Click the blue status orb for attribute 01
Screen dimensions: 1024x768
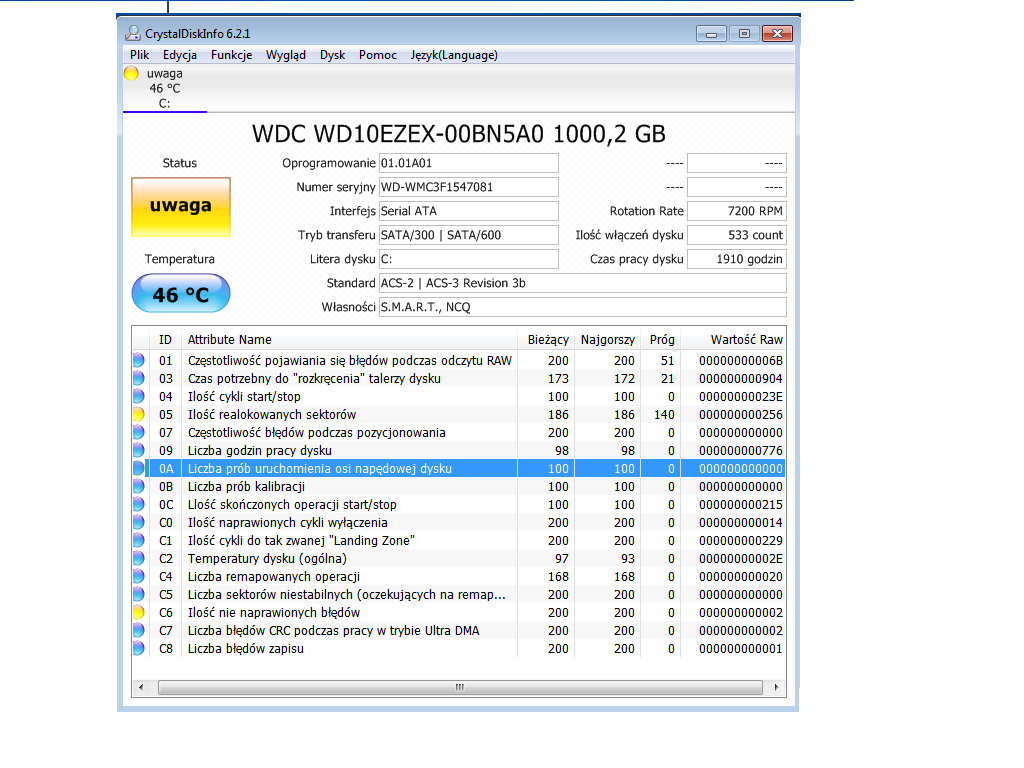[138, 360]
